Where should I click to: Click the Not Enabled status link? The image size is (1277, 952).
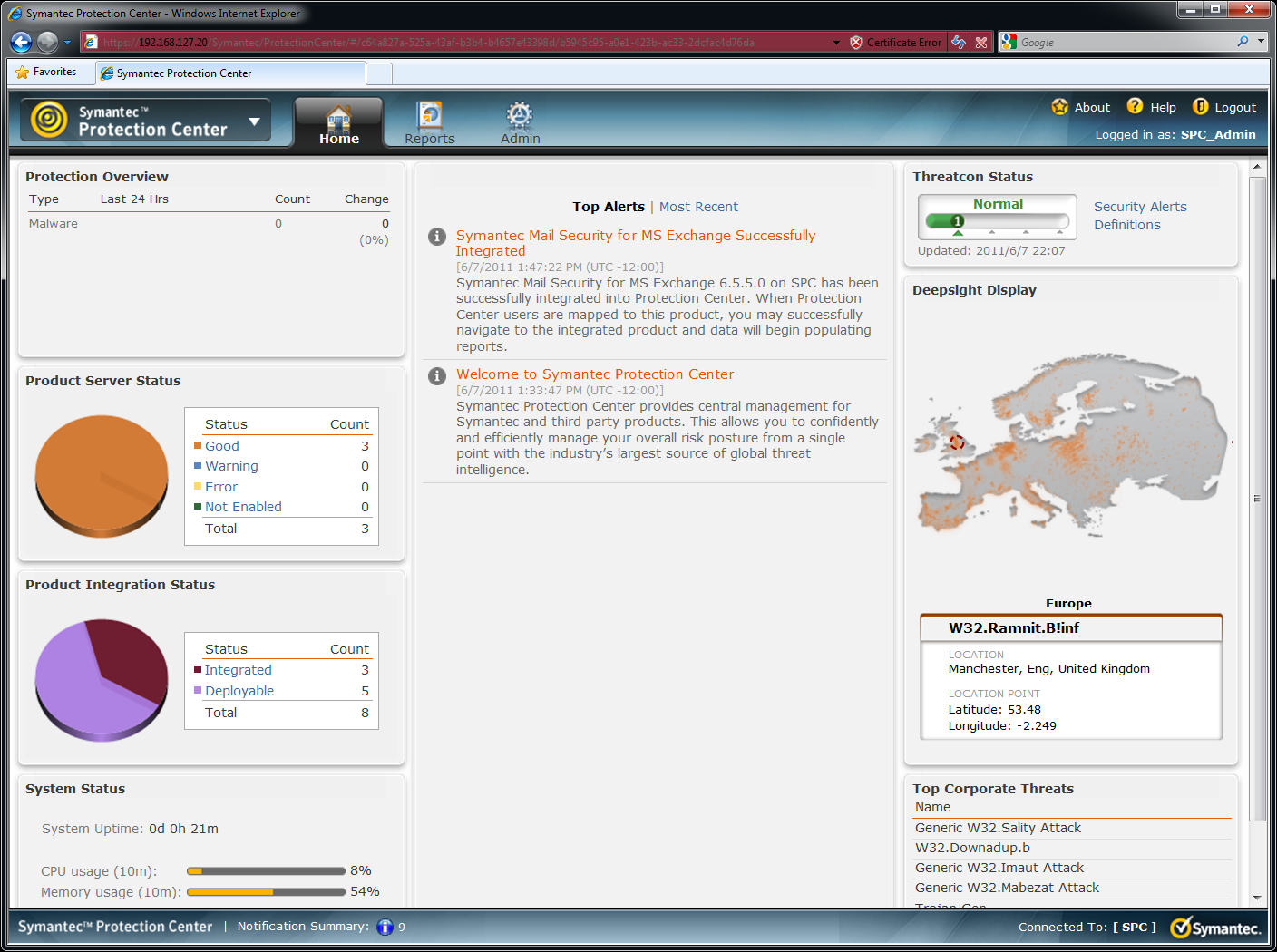pyautogui.click(x=243, y=507)
